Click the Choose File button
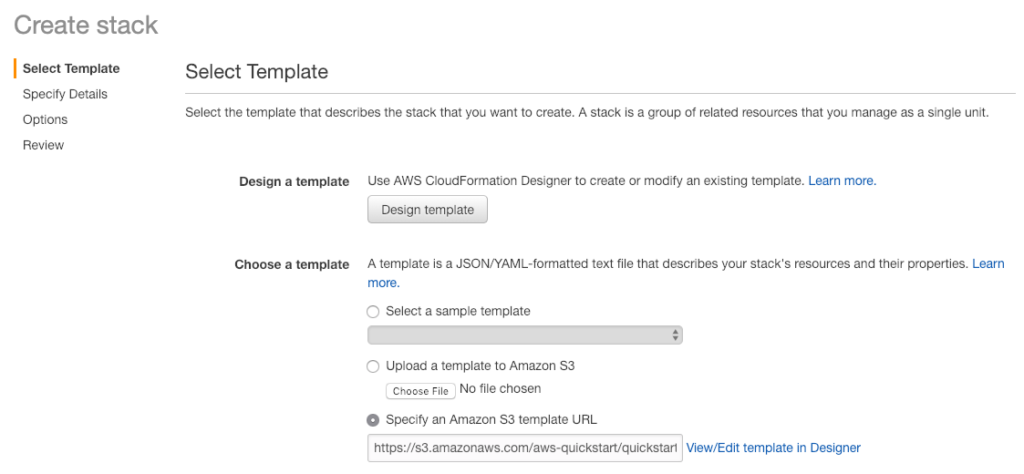The image size is (1024, 474). tap(420, 391)
